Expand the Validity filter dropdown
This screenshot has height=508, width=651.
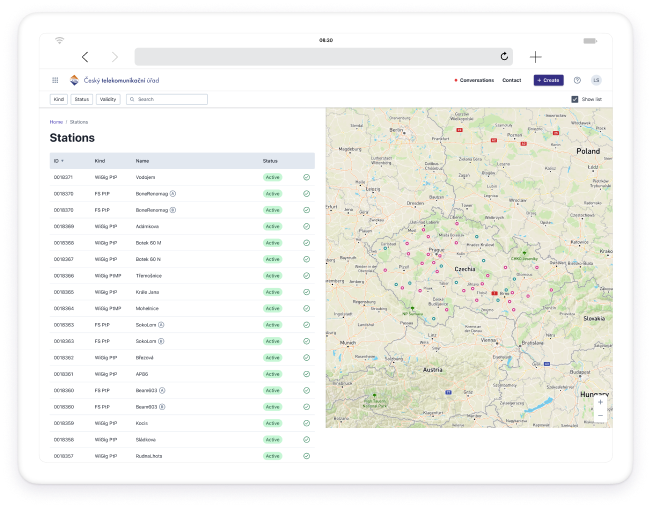[x=108, y=100]
